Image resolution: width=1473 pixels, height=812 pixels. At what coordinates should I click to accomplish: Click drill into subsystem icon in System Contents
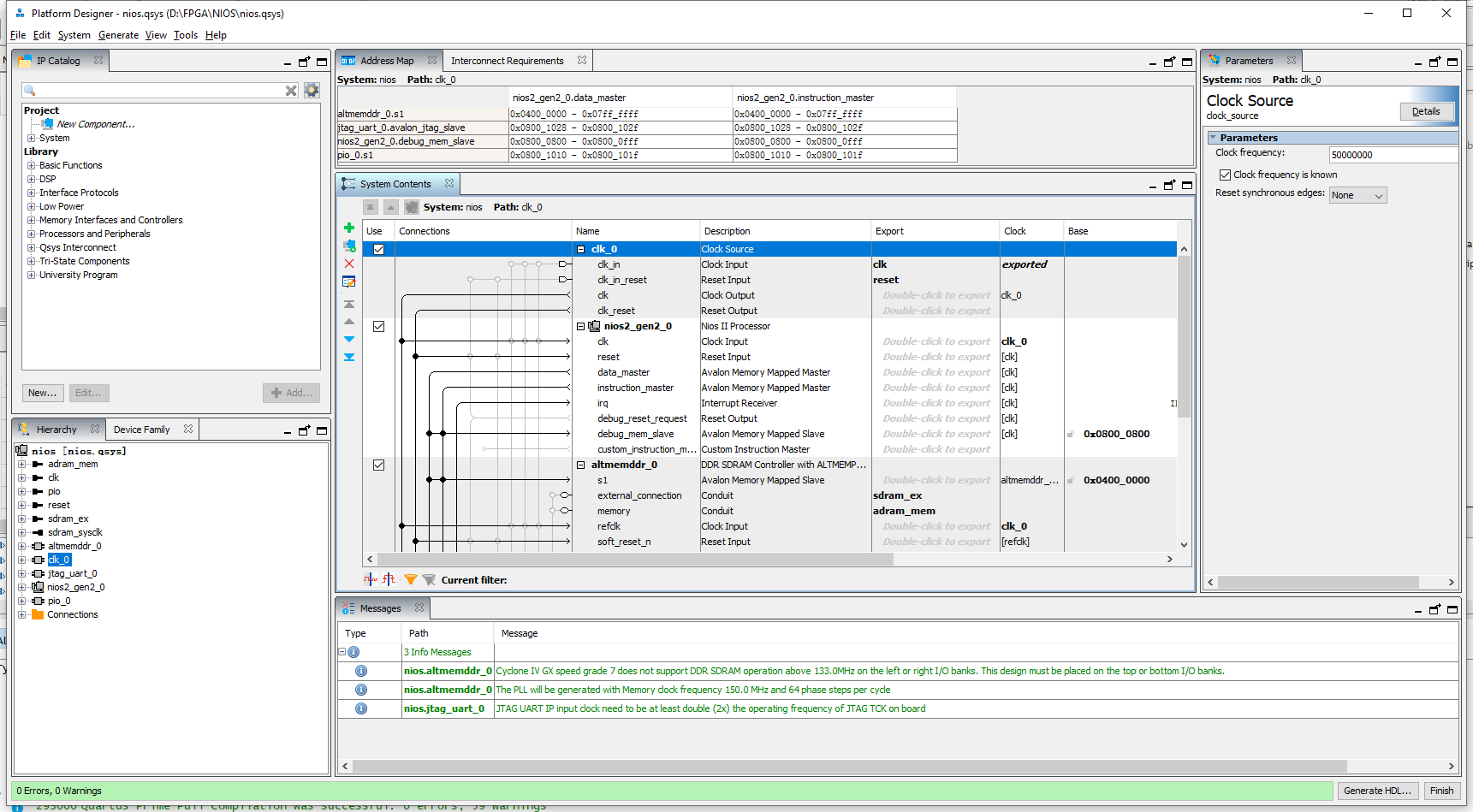412,207
